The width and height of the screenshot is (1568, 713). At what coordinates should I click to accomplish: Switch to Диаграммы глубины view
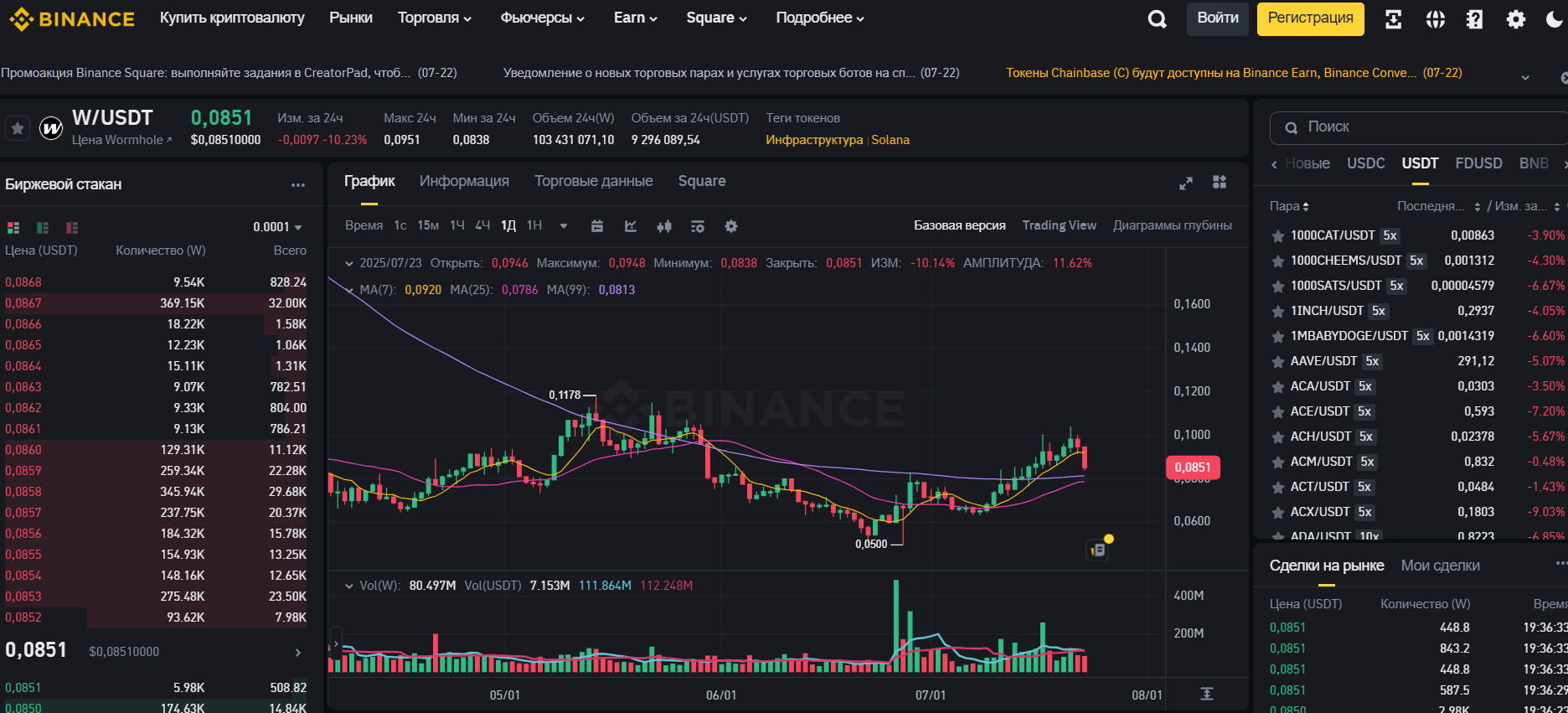coord(1172,225)
